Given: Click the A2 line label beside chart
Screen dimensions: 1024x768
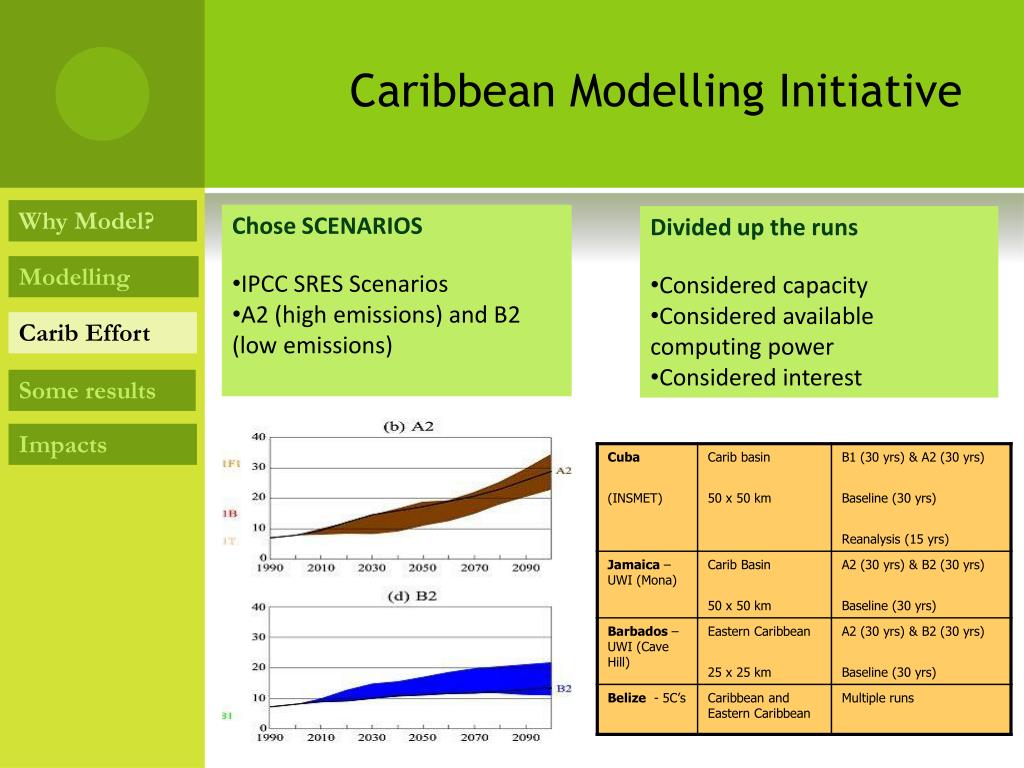Looking at the screenshot, I should click(564, 470).
